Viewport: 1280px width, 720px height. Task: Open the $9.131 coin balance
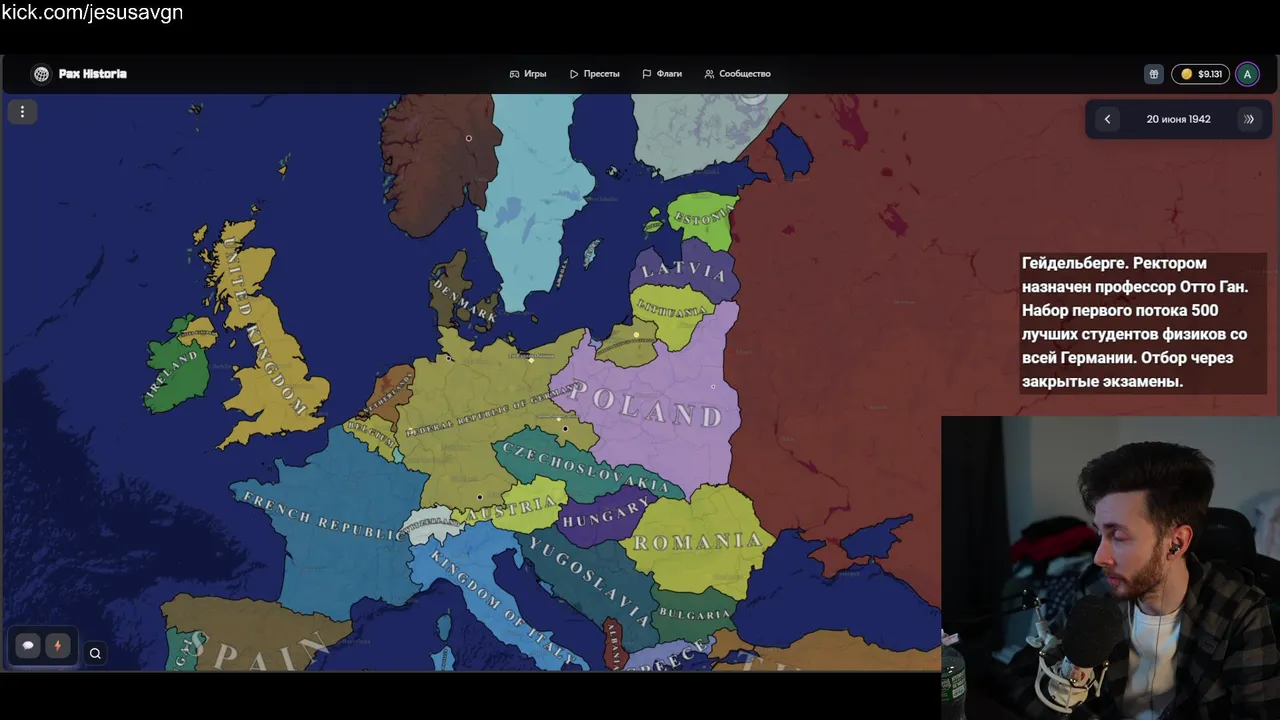(1201, 74)
